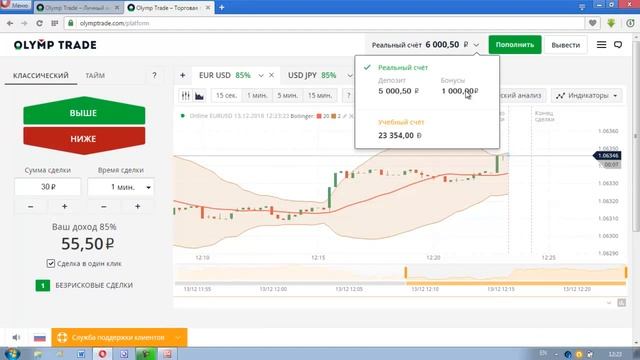Add a new asset tab with plus

(182, 75)
